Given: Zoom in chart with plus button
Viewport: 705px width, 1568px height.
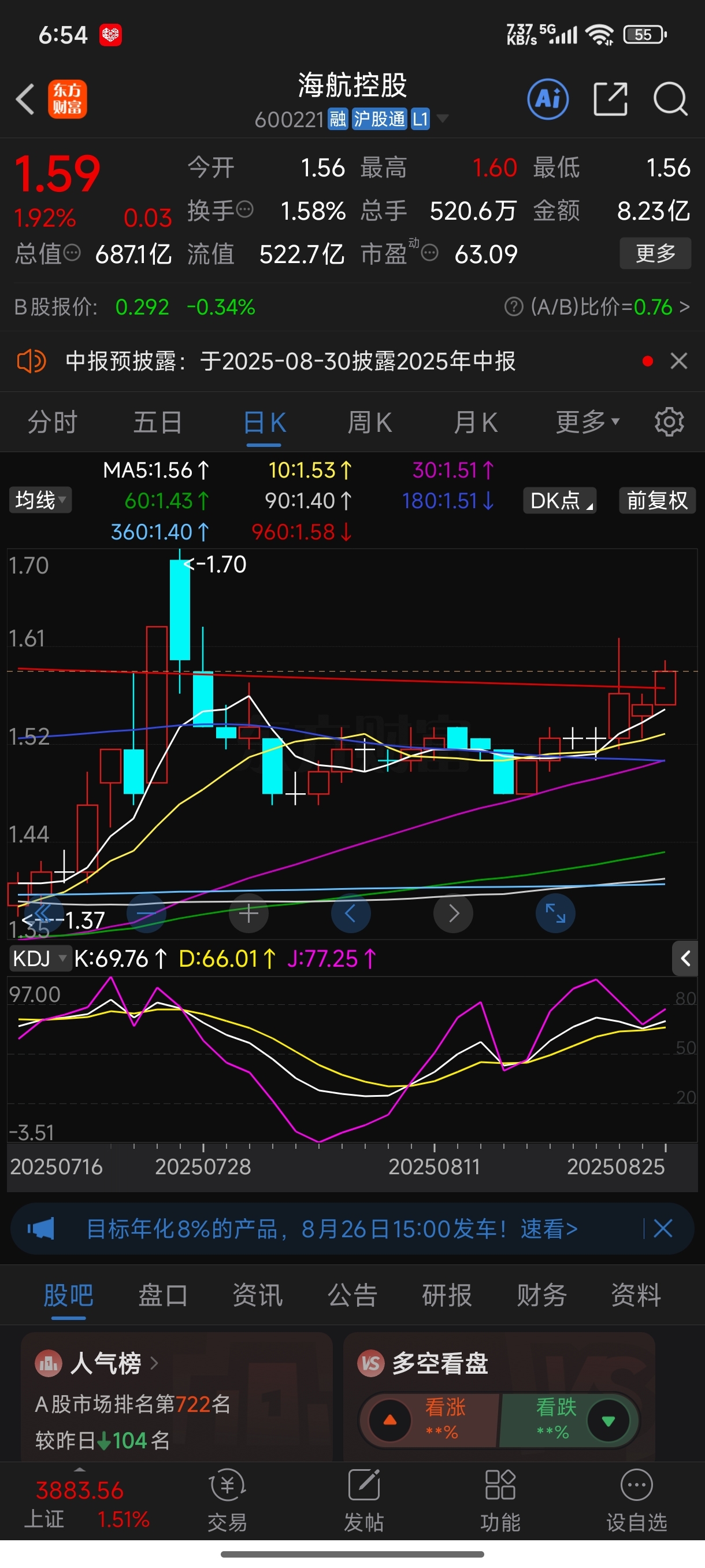Looking at the screenshot, I should point(248,914).
